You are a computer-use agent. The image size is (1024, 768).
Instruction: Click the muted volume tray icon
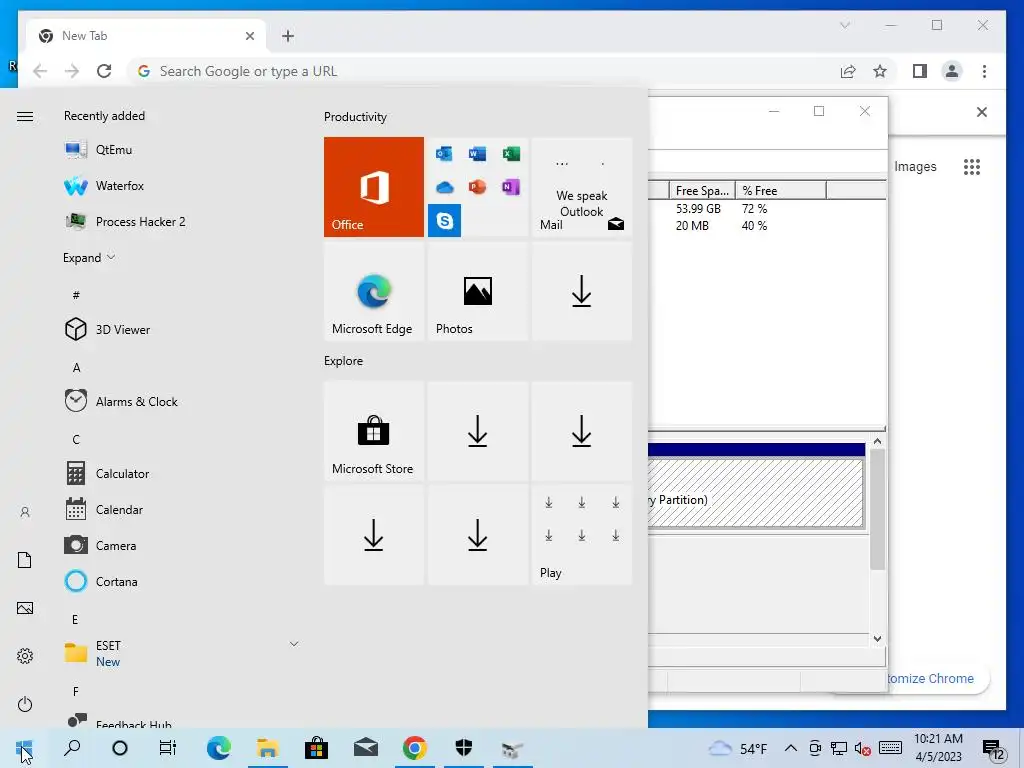[863, 749]
